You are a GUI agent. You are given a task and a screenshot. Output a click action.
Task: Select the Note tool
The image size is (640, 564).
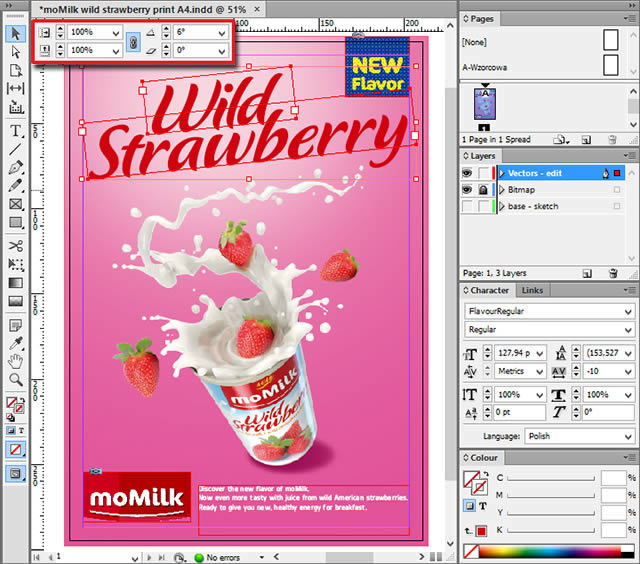pyautogui.click(x=16, y=325)
